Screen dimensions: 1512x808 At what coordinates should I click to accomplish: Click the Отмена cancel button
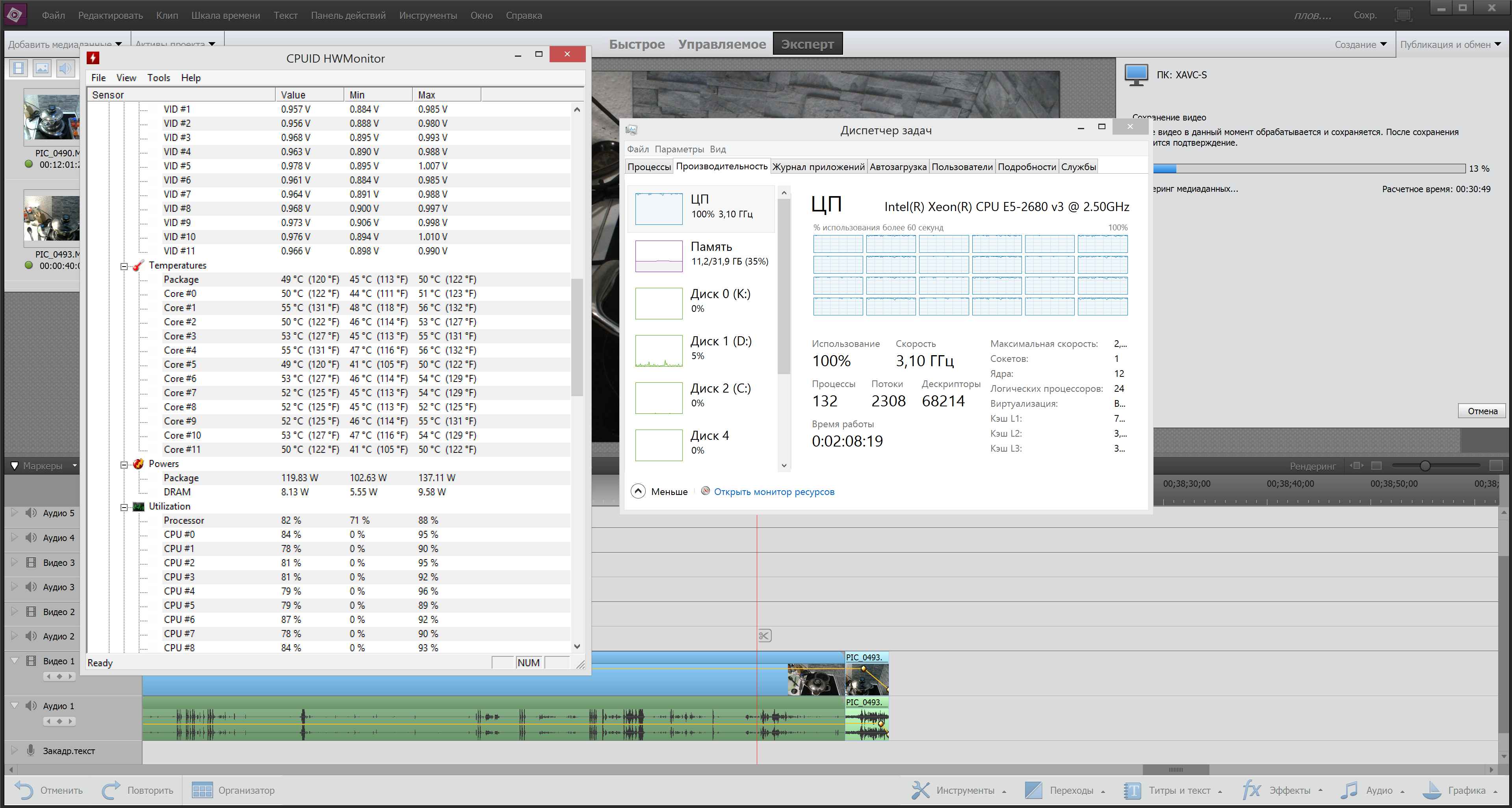click(x=1482, y=411)
